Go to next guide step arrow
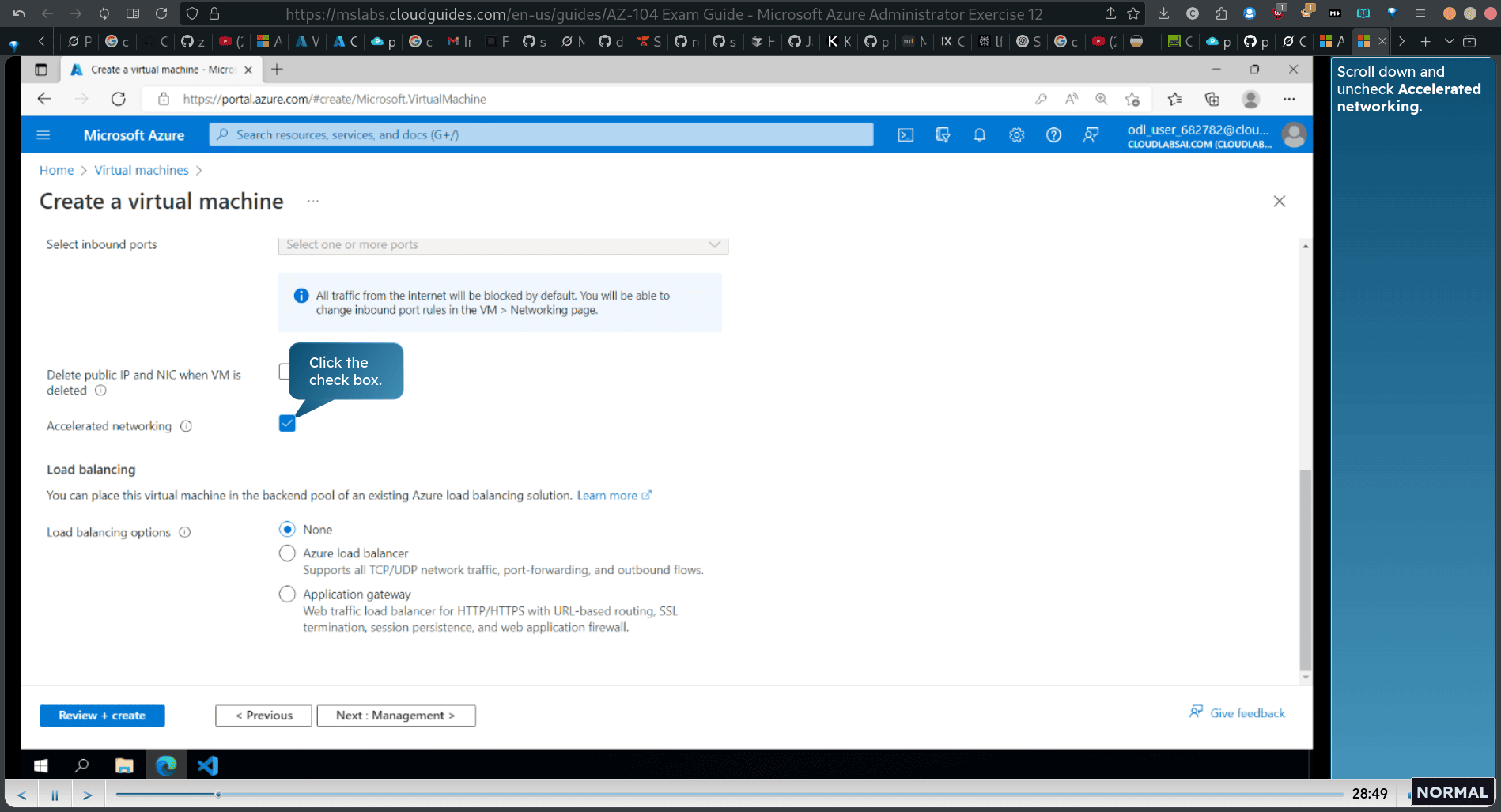The width and height of the screenshot is (1501, 812). (x=88, y=795)
